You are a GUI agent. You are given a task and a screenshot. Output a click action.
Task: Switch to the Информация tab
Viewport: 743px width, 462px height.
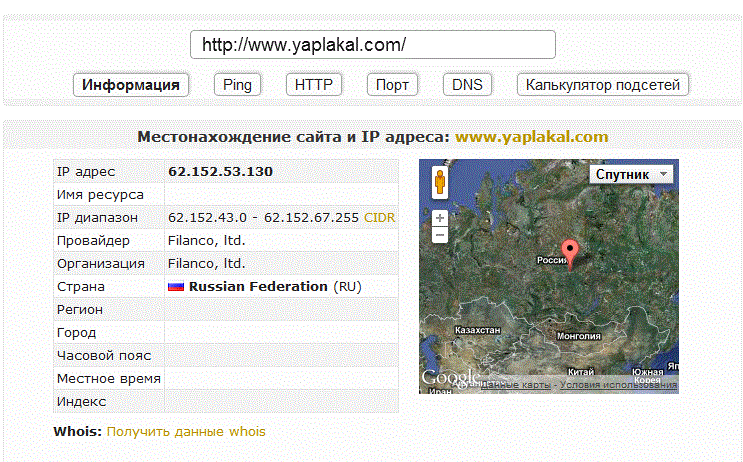(131, 85)
